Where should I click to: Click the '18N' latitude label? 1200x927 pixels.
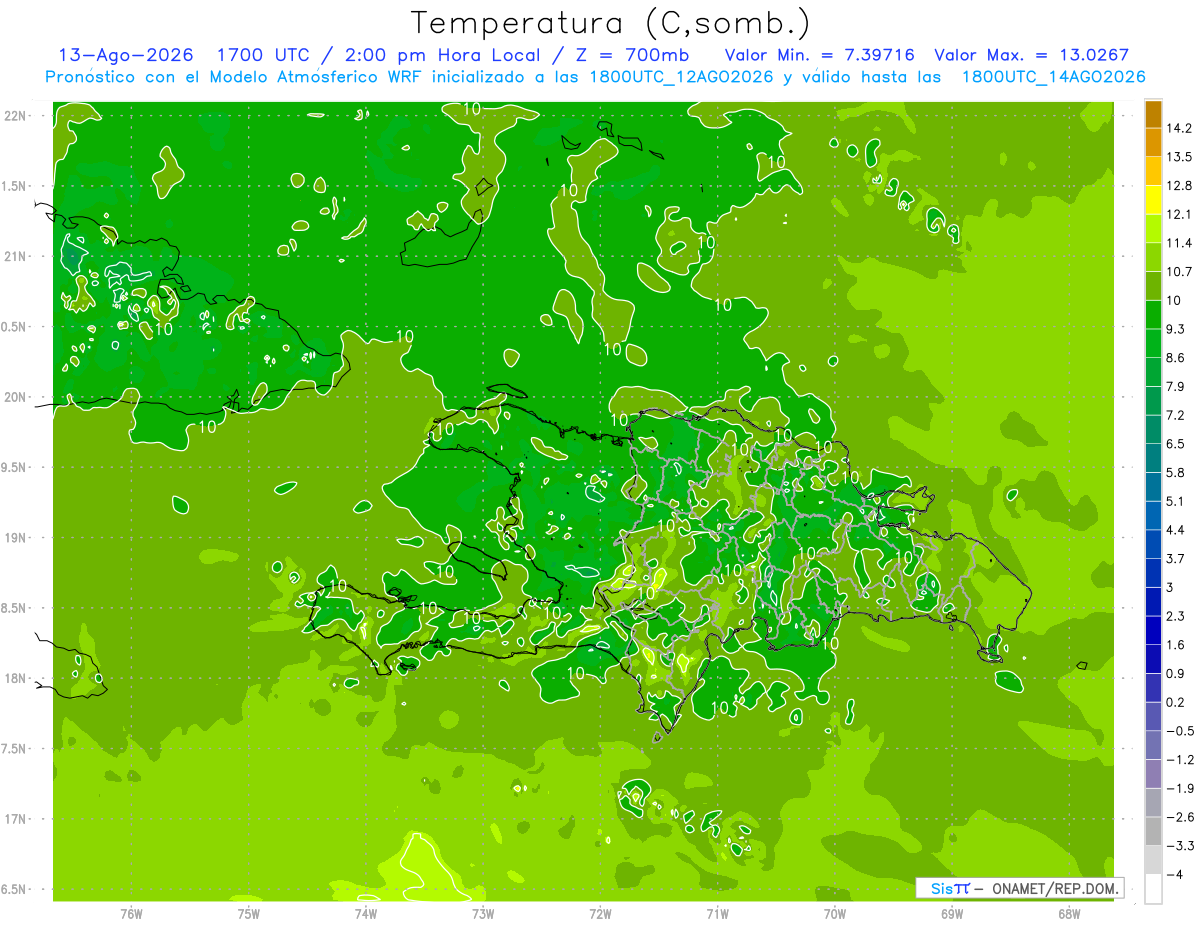click(x=16, y=679)
